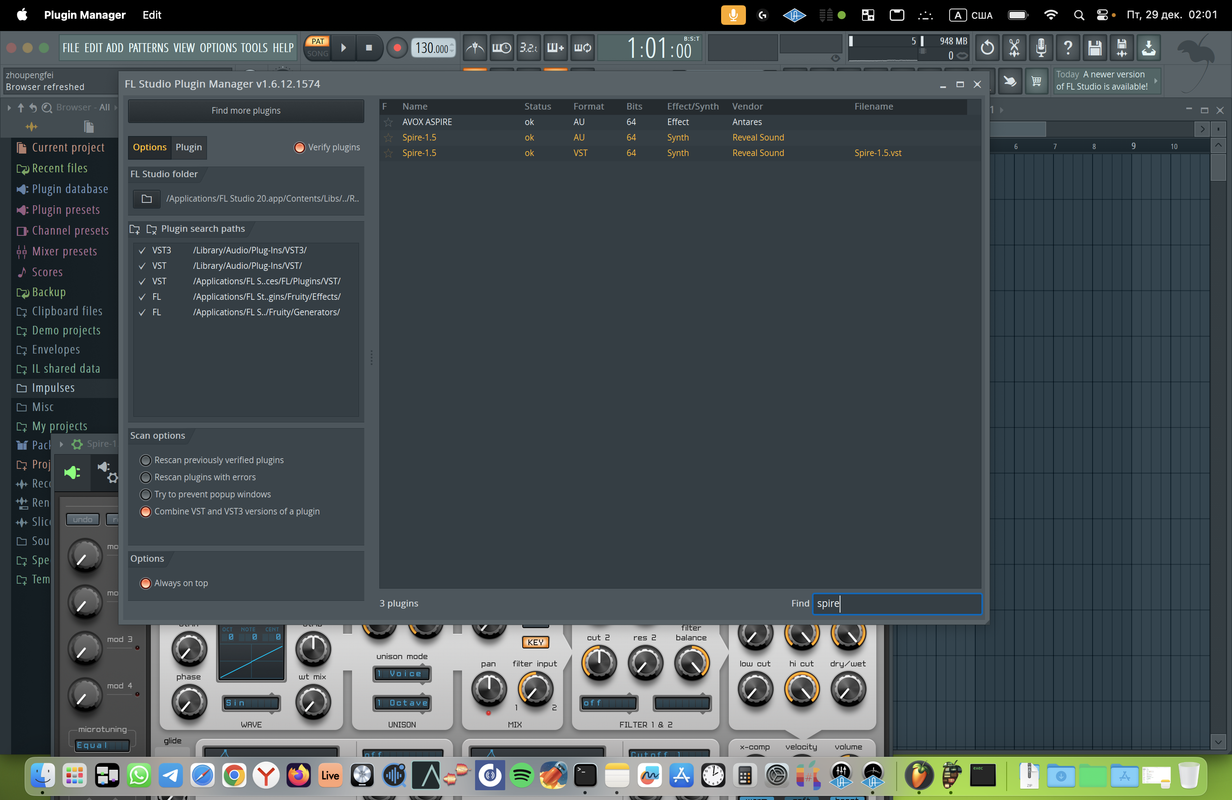1232x800 pixels.
Task: Arm the Record button in FL Studio
Action: (x=397, y=47)
